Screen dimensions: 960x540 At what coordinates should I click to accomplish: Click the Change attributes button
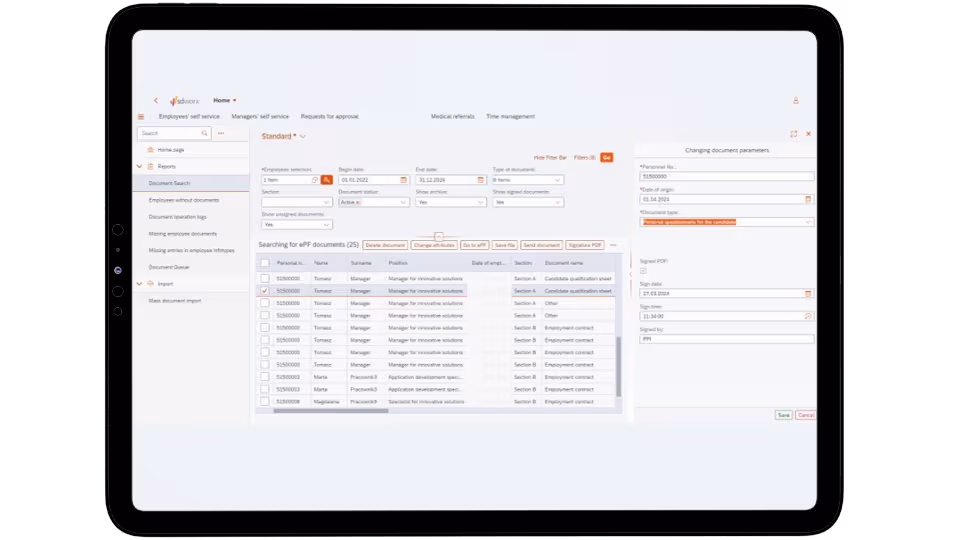click(434, 245)
